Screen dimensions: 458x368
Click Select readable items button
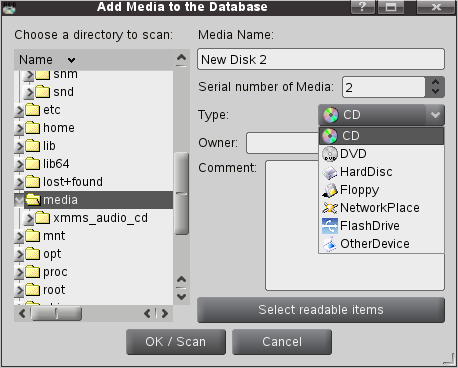pyautogui.click(x=321, y=310)
